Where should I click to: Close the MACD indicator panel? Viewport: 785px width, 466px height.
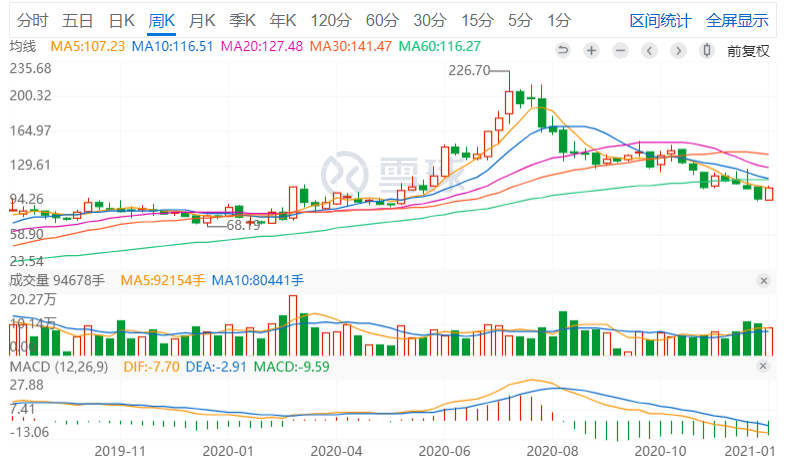click(763, 366)
